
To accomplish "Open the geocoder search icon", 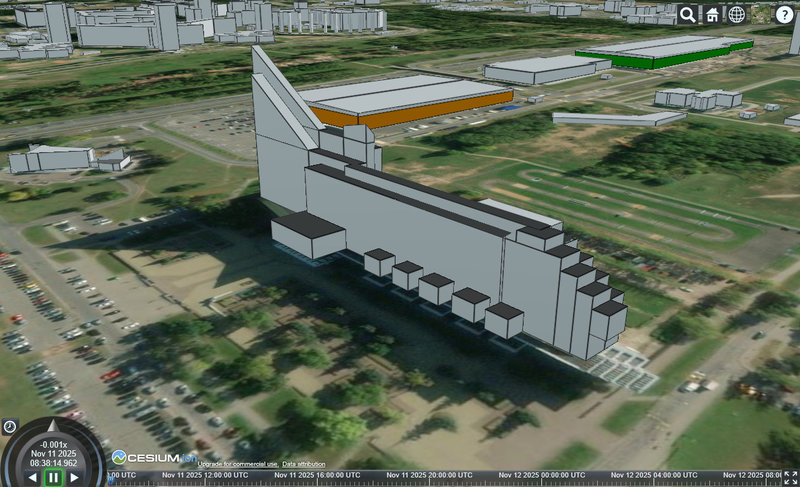I will coord(688,14).
